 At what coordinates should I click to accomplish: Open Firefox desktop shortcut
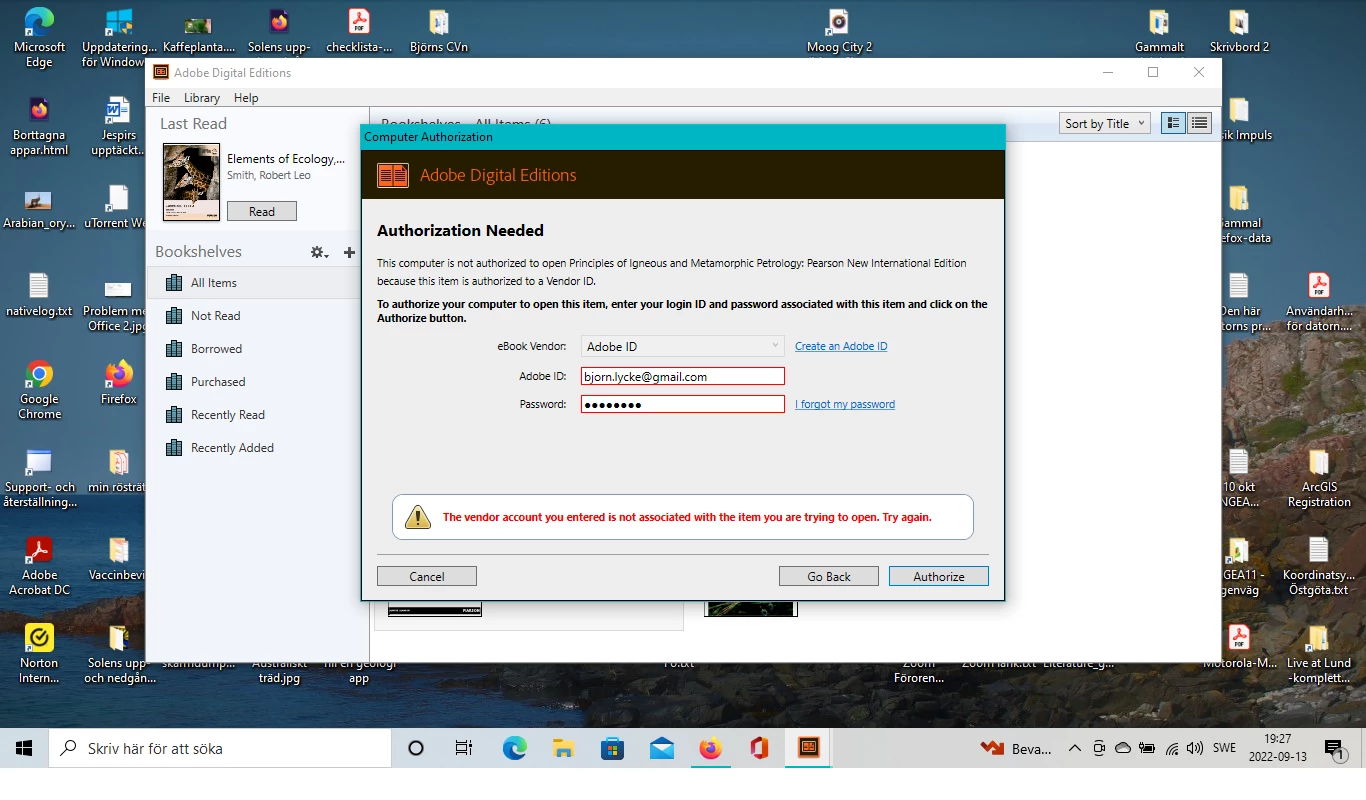pyautogui.click(x=118, y=382)
